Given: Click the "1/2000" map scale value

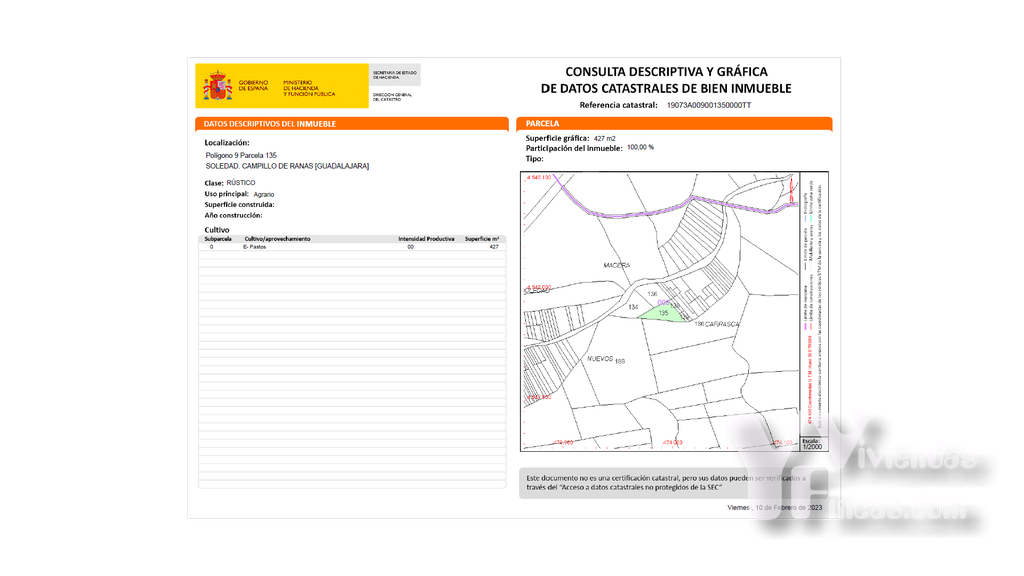Looking at the screenshot, I should coord(812,447).
